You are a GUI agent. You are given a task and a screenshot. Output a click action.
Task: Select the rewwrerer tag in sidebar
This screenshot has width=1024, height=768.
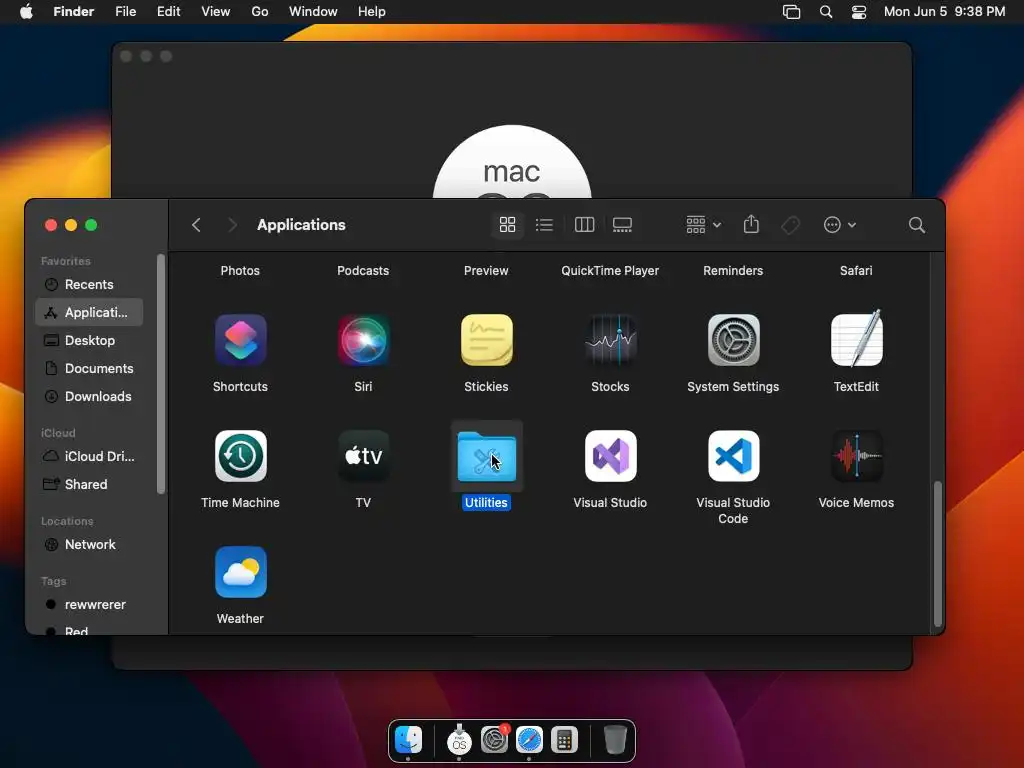(x=89, y=605)
